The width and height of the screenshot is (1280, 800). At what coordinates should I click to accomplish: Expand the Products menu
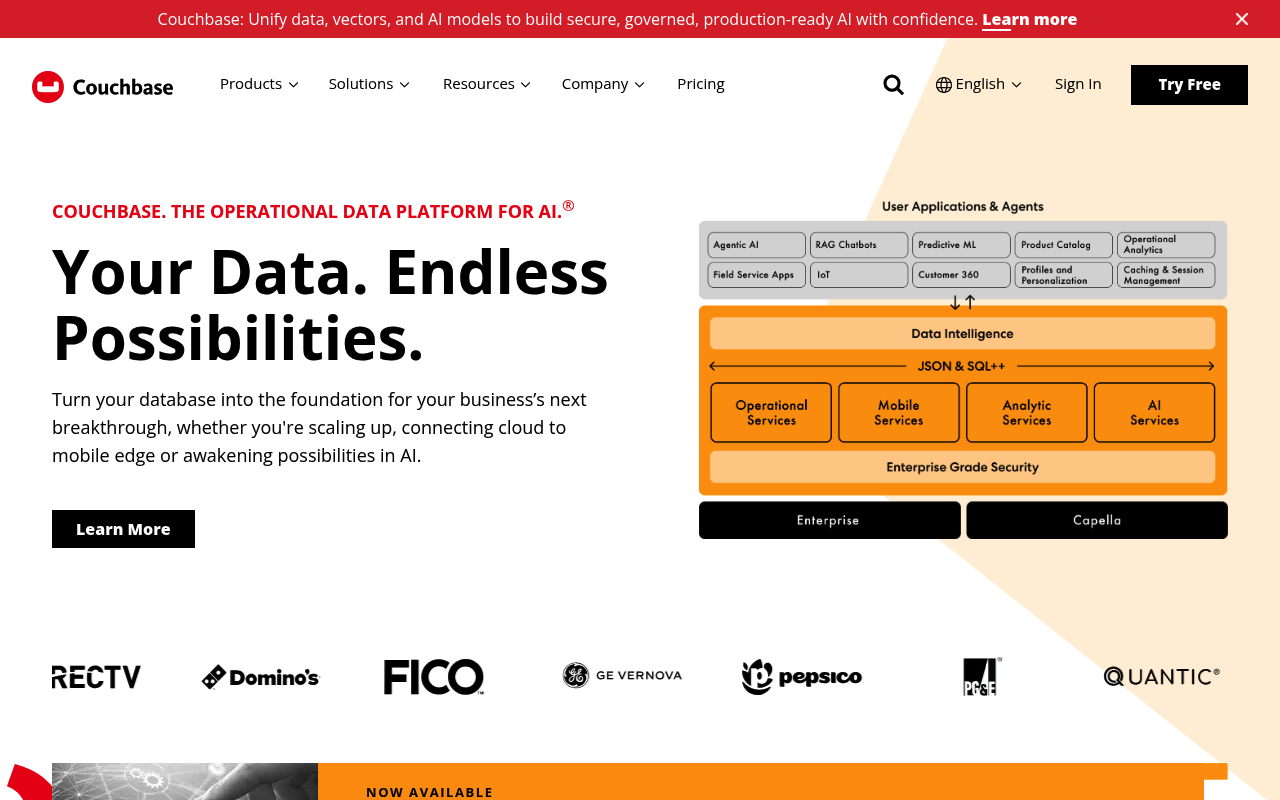click(259, 84)
